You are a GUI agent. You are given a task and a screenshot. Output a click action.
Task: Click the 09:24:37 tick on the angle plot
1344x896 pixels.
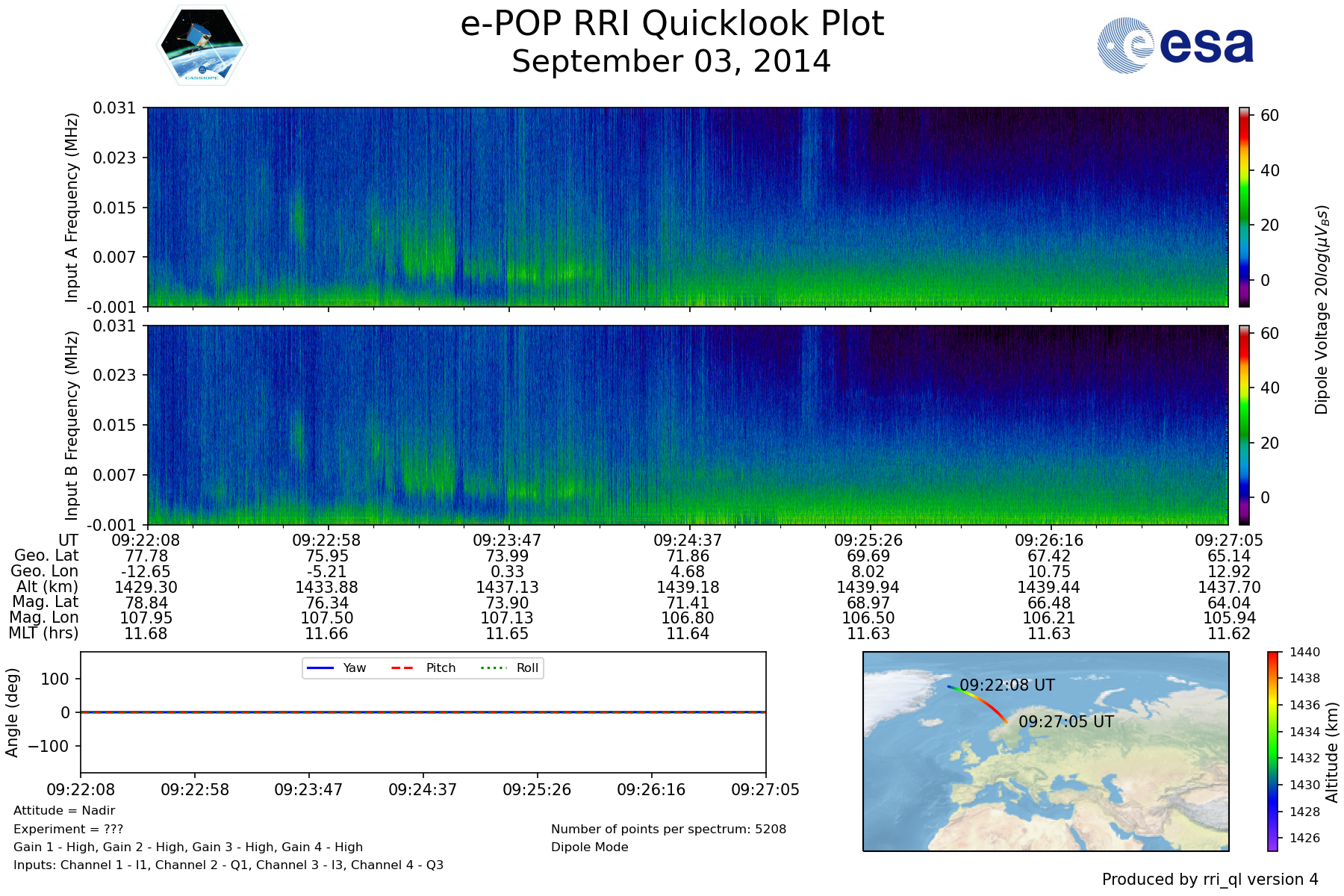(x=423, y=789)
